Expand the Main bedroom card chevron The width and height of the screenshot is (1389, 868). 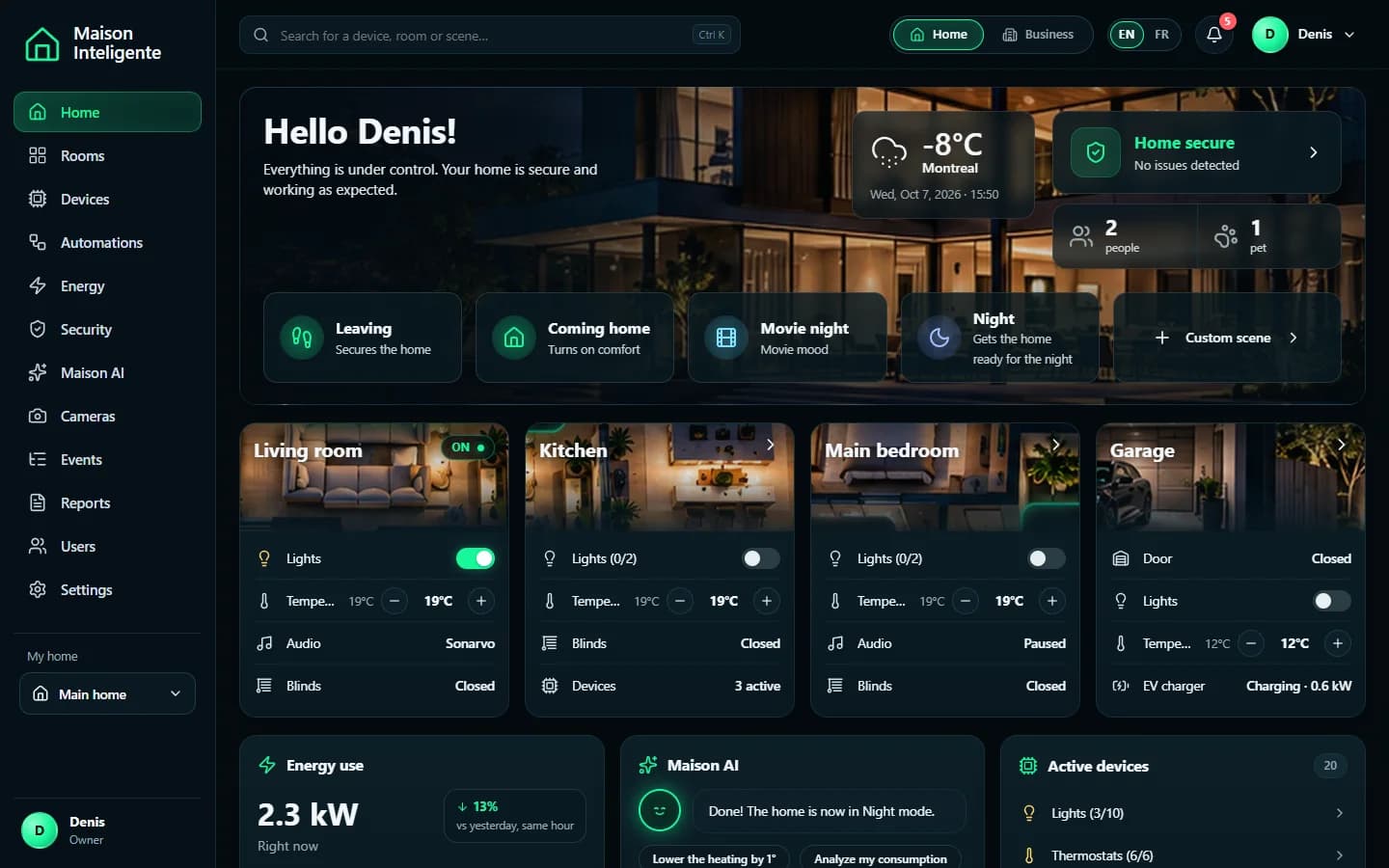1055,445
